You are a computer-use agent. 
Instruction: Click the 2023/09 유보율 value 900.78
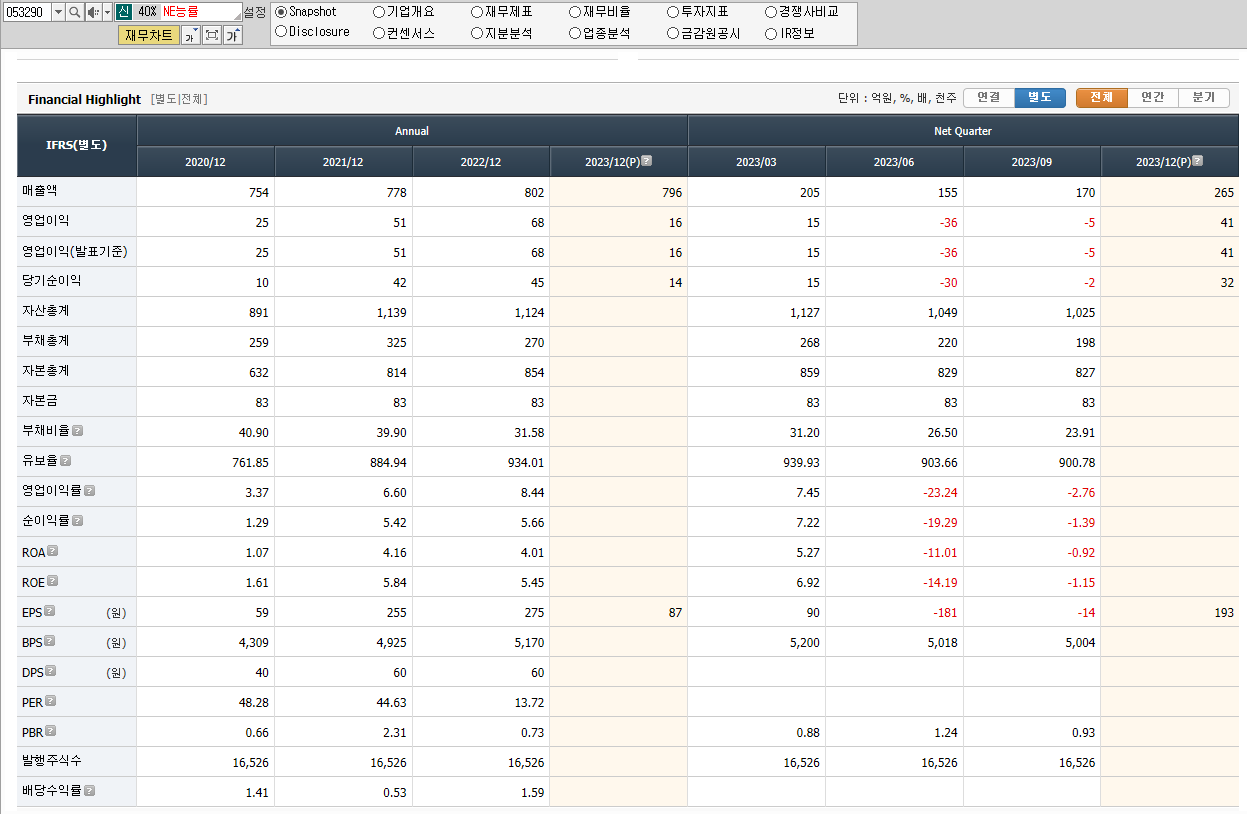tap(1075, 462)
